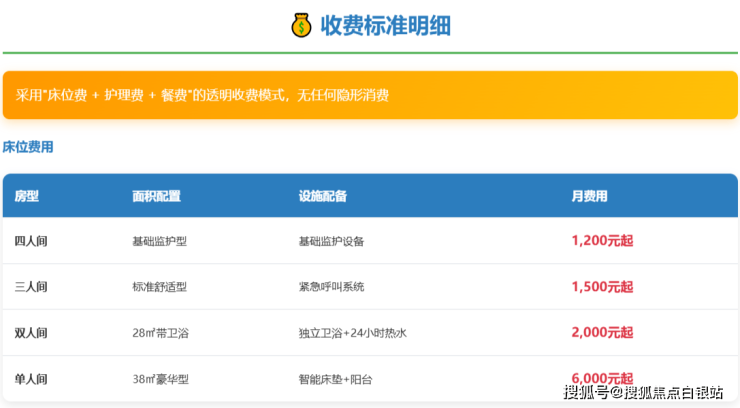Click the 房型 column header
This screenshot has width=740, height=408.
26,196
